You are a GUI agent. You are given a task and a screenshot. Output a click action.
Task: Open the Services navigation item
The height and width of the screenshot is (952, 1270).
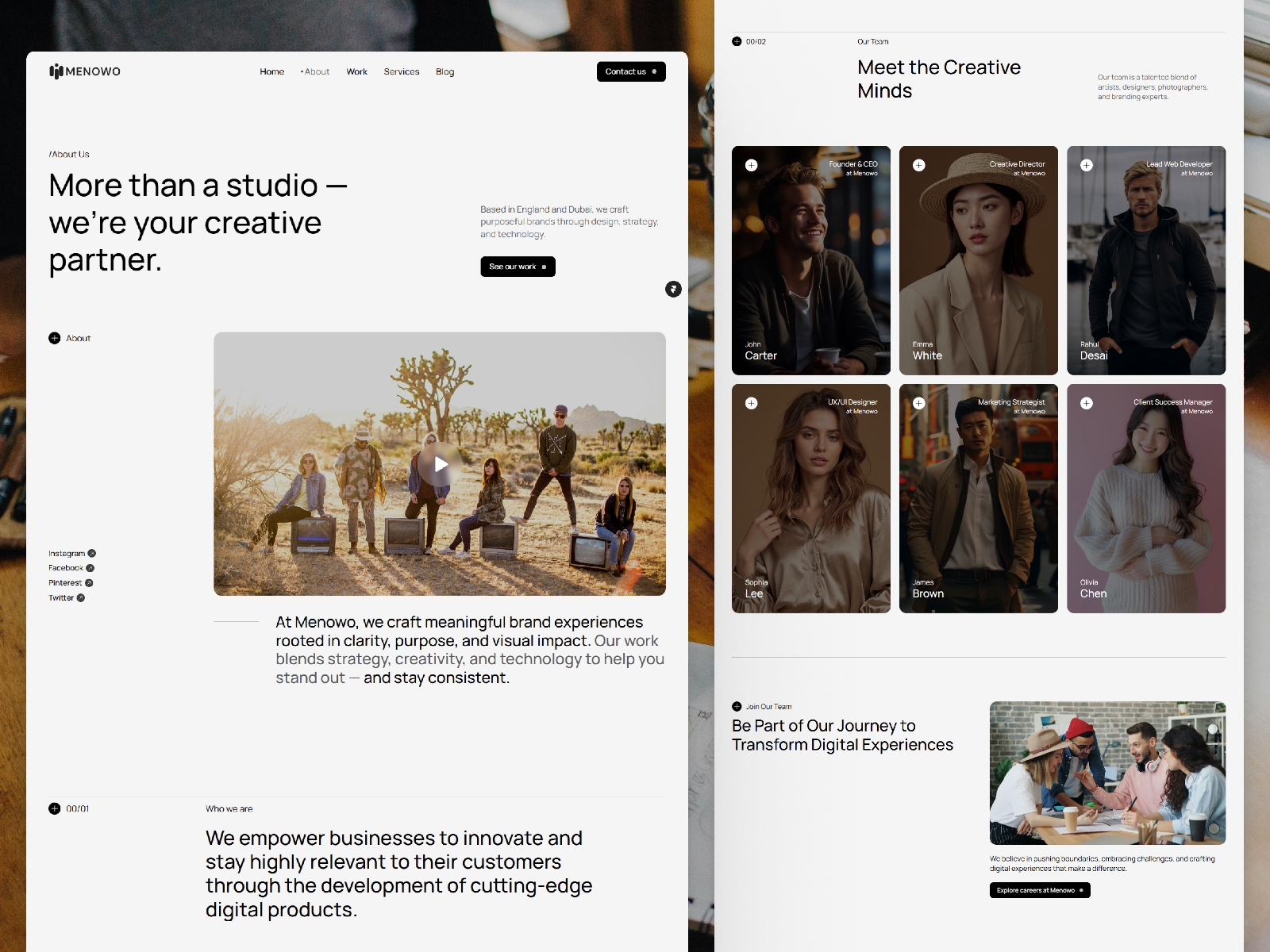(402, 71)
